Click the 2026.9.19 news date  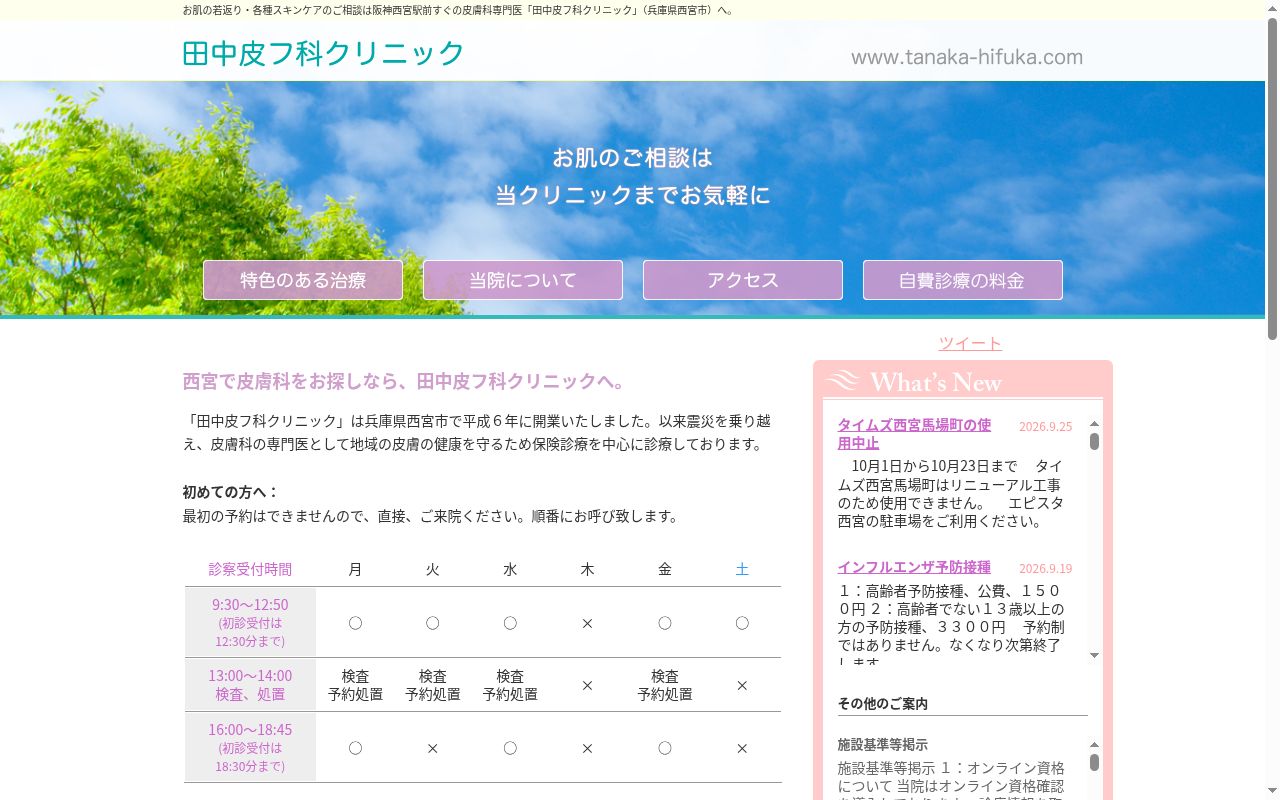coord(1045,568)
